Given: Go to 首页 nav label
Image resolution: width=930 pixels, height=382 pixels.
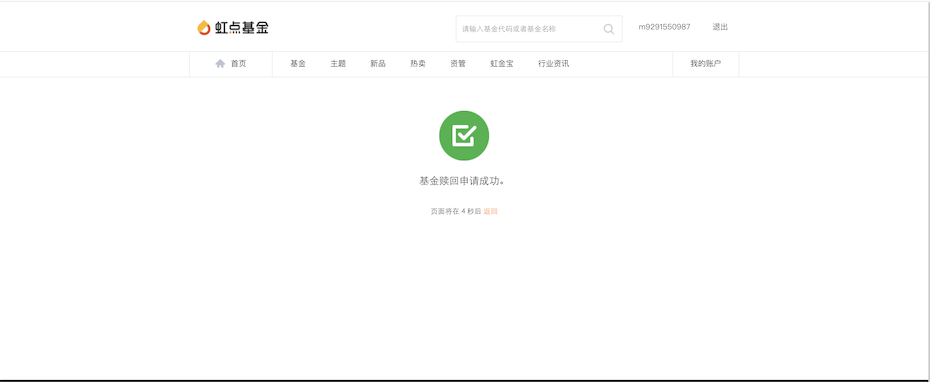Looking at the screenshot, I should (238, 63).
